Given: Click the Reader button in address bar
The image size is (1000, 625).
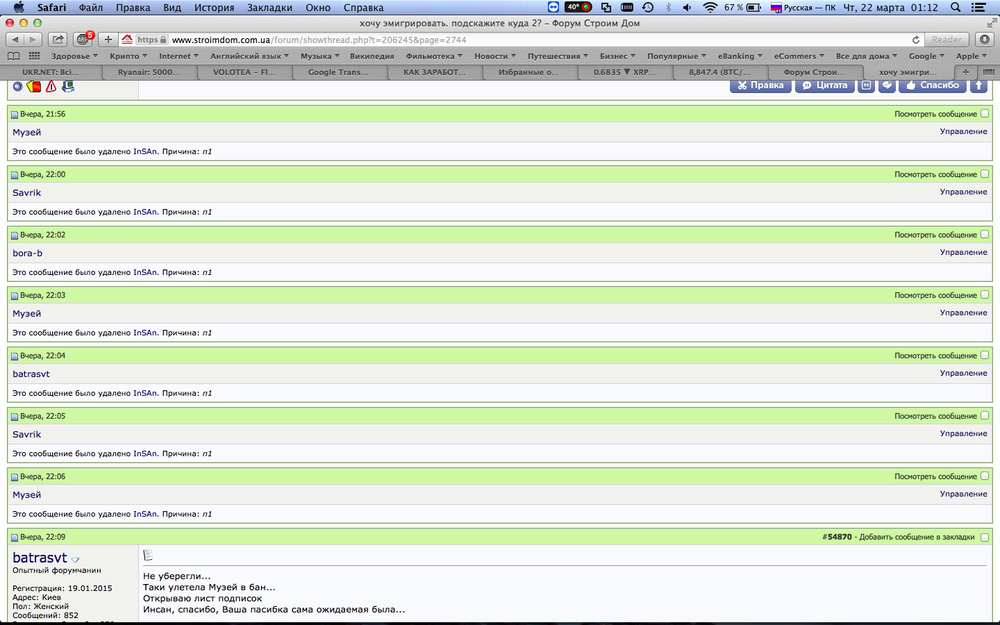Looking at the screenshot, I should (946, 40).
